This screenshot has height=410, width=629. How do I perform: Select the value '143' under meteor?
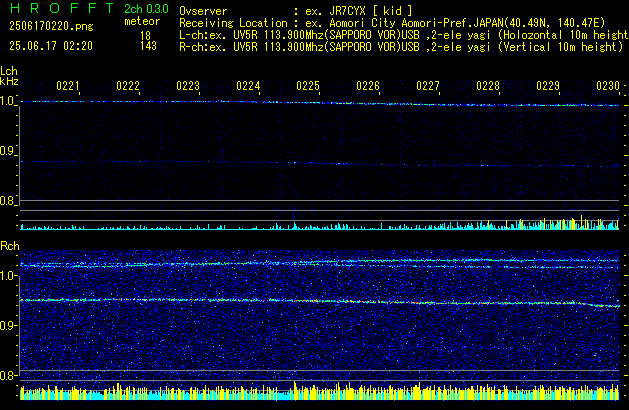[x=148, y=46]
